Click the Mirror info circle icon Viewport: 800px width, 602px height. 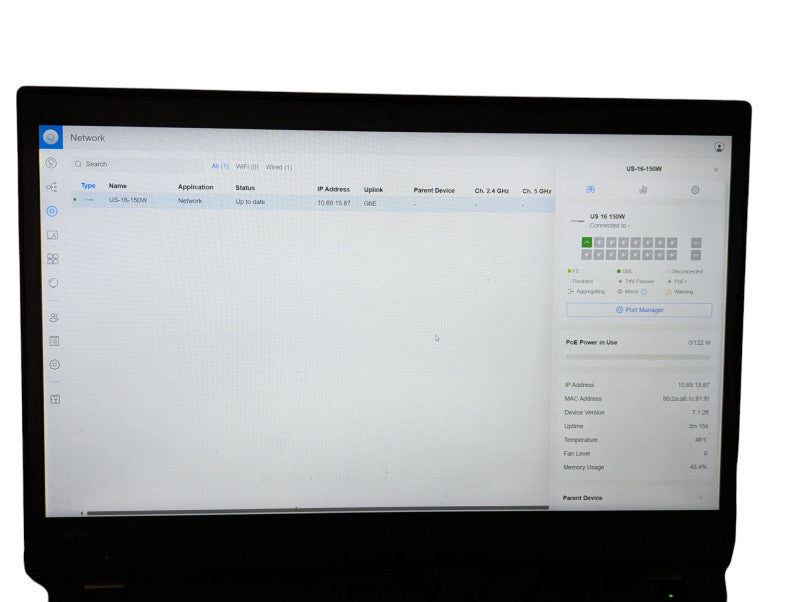click(644, 292)
